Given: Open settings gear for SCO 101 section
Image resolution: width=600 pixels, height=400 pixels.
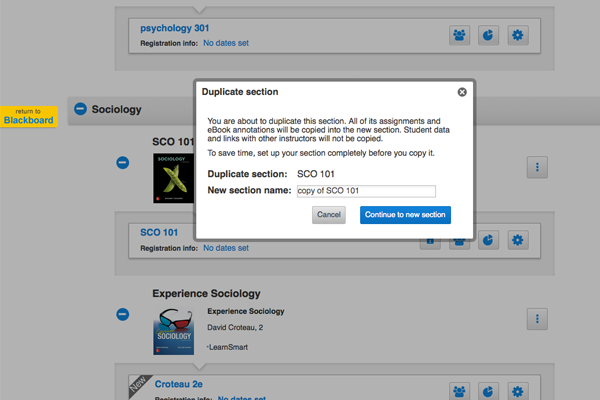Looking at the screenshot, I should pyautogui.click(x=517, y=240).
